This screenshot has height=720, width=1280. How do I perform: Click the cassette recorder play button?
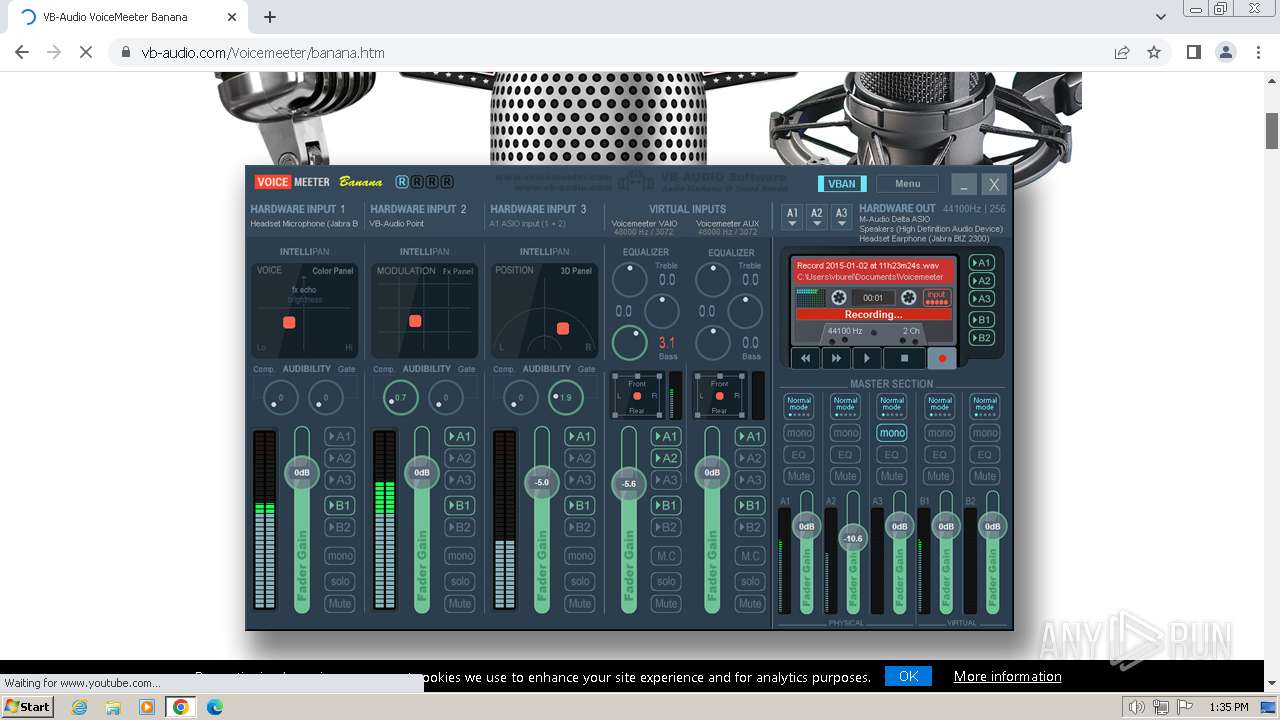click(867, 358)
